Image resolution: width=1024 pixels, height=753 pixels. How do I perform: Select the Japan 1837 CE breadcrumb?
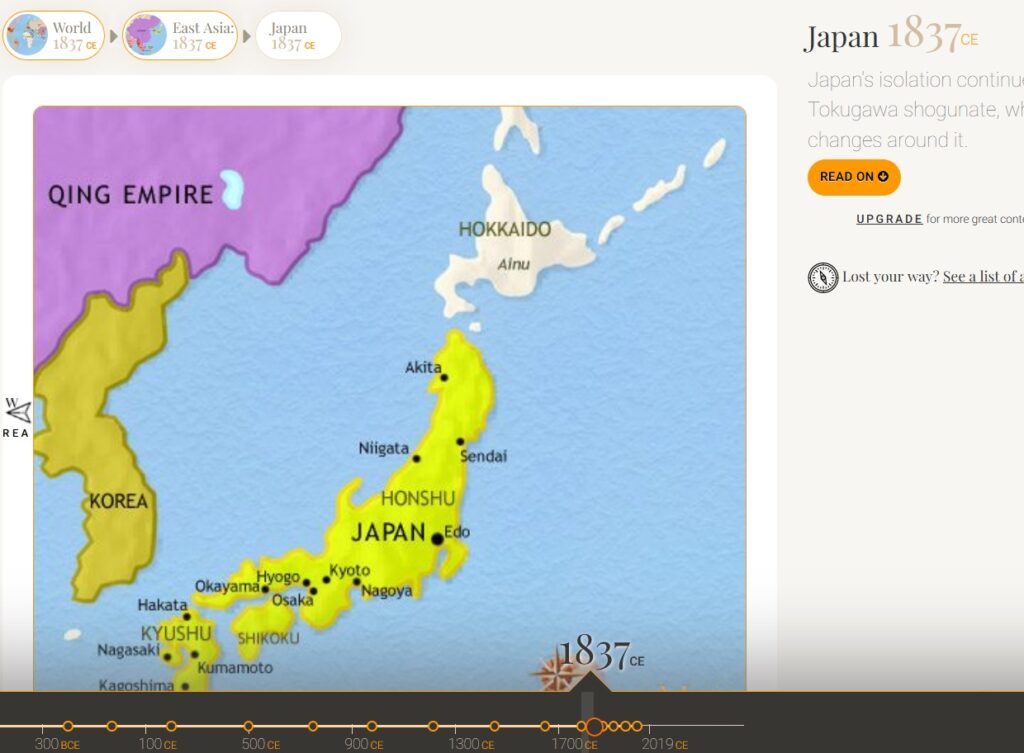[297, 36]
